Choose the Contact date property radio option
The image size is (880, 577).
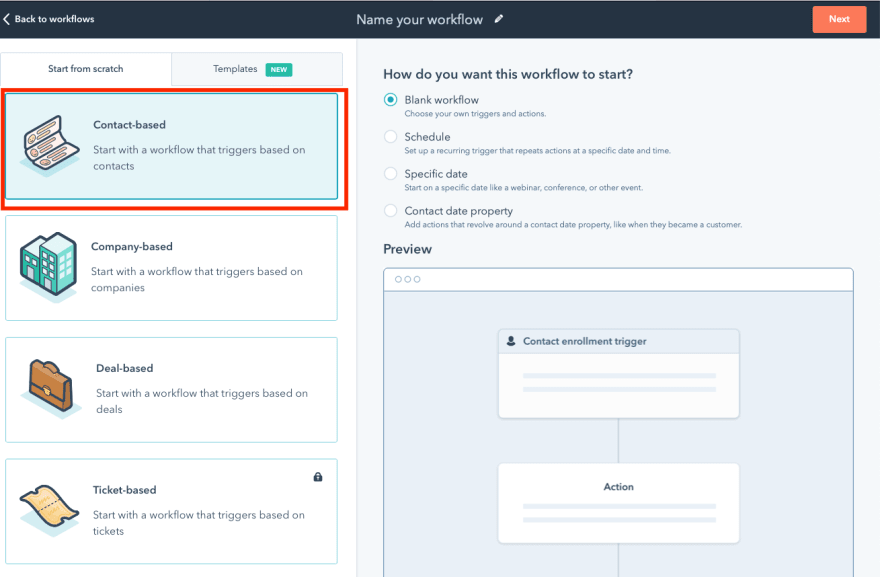(x=391, y=211)
